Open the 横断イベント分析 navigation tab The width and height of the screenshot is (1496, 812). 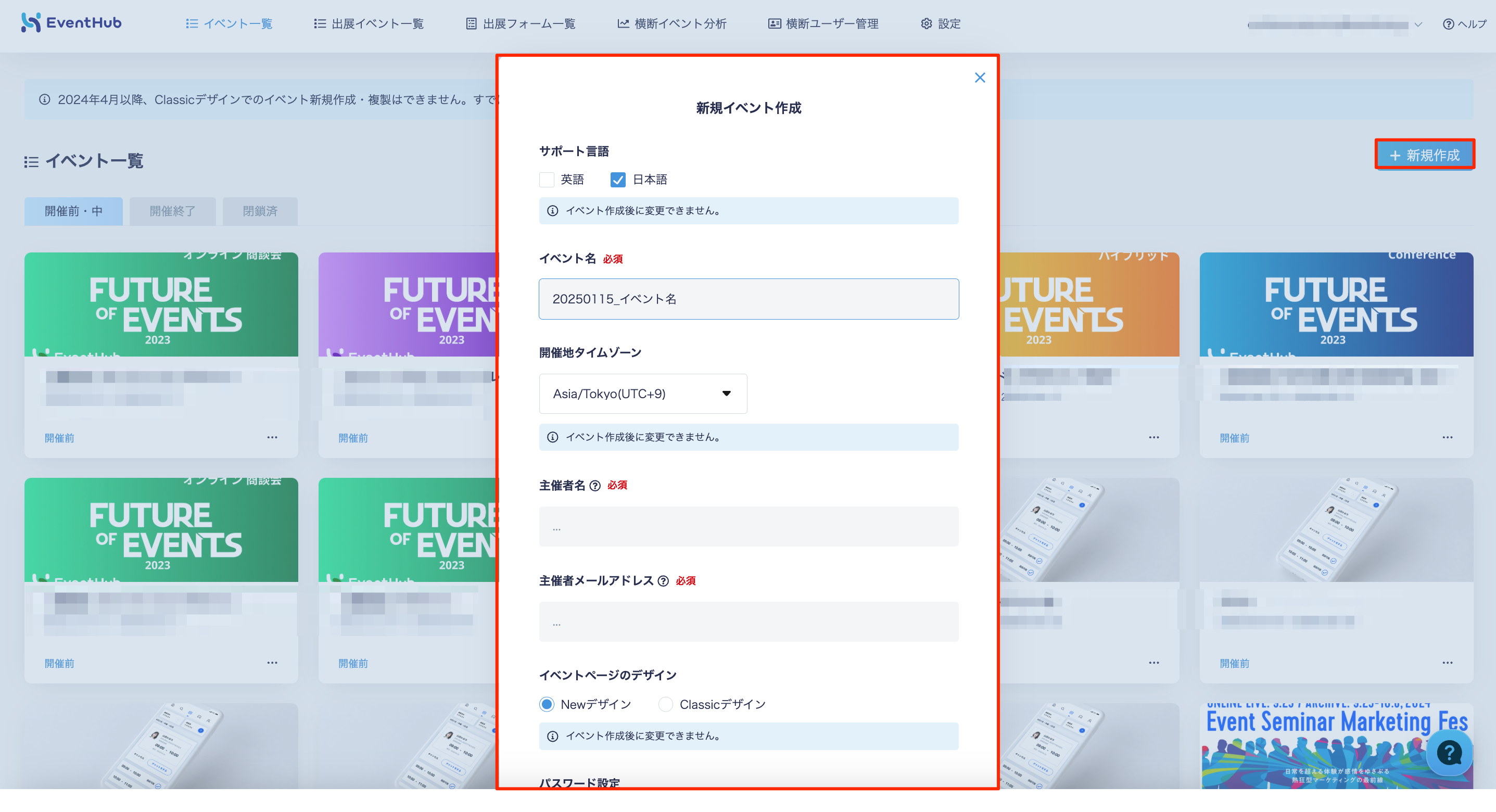(671, 24)
